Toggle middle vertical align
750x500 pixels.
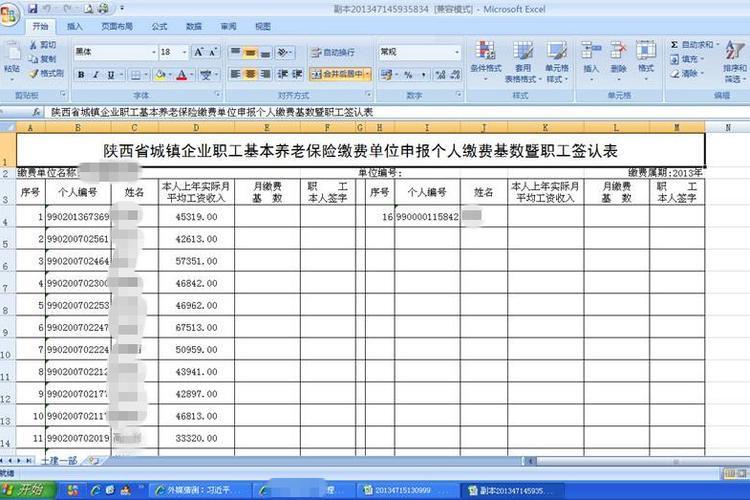click(250, 52)
